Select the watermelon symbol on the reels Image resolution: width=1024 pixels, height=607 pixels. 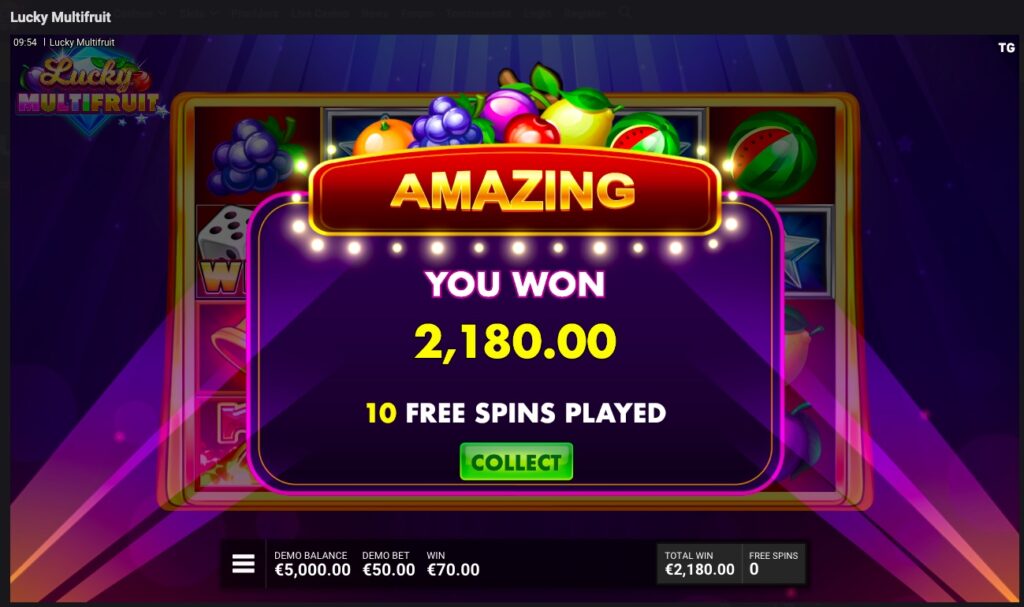(x=771, y=156)
